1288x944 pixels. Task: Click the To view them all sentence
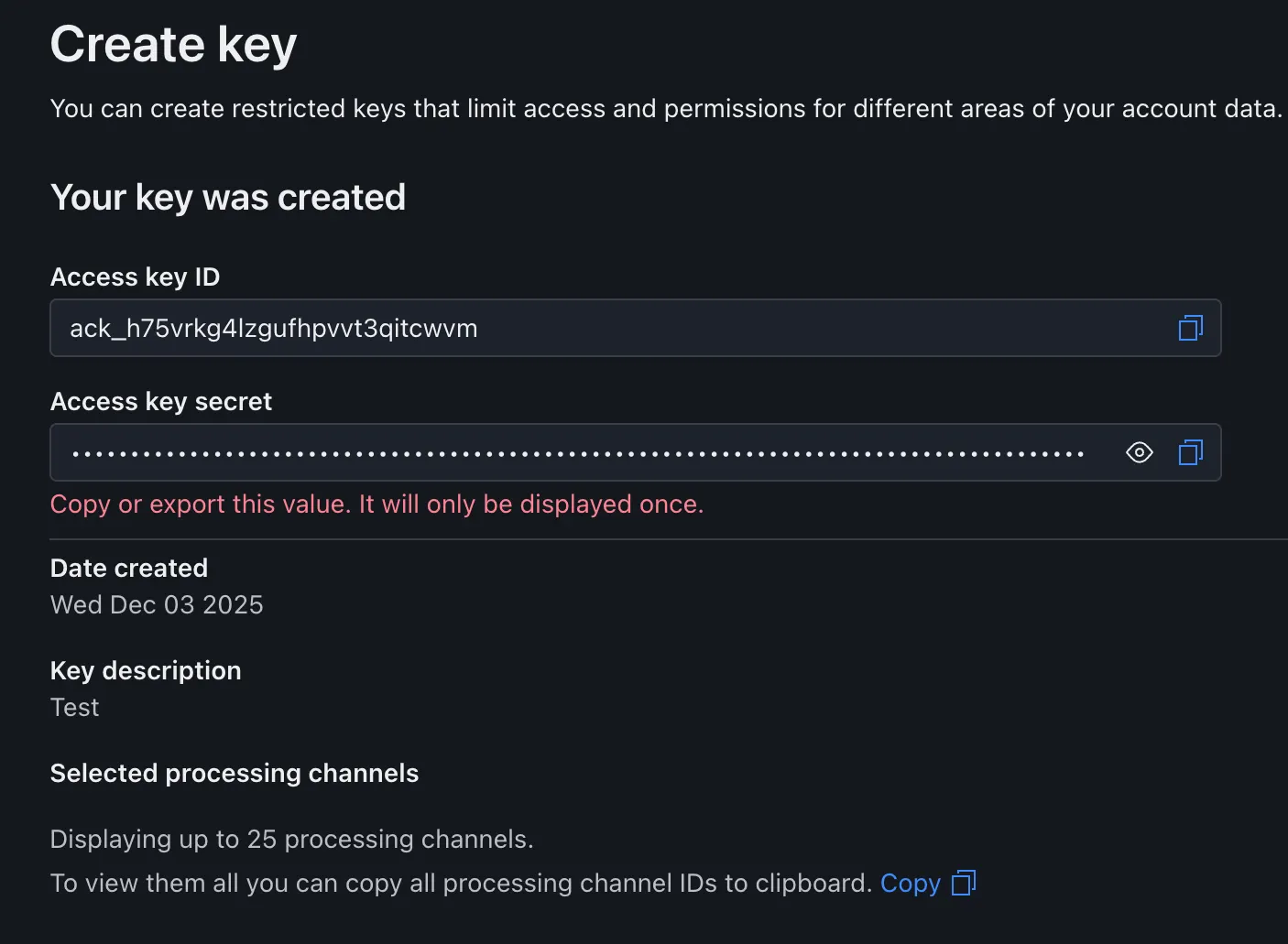(461, 883)
